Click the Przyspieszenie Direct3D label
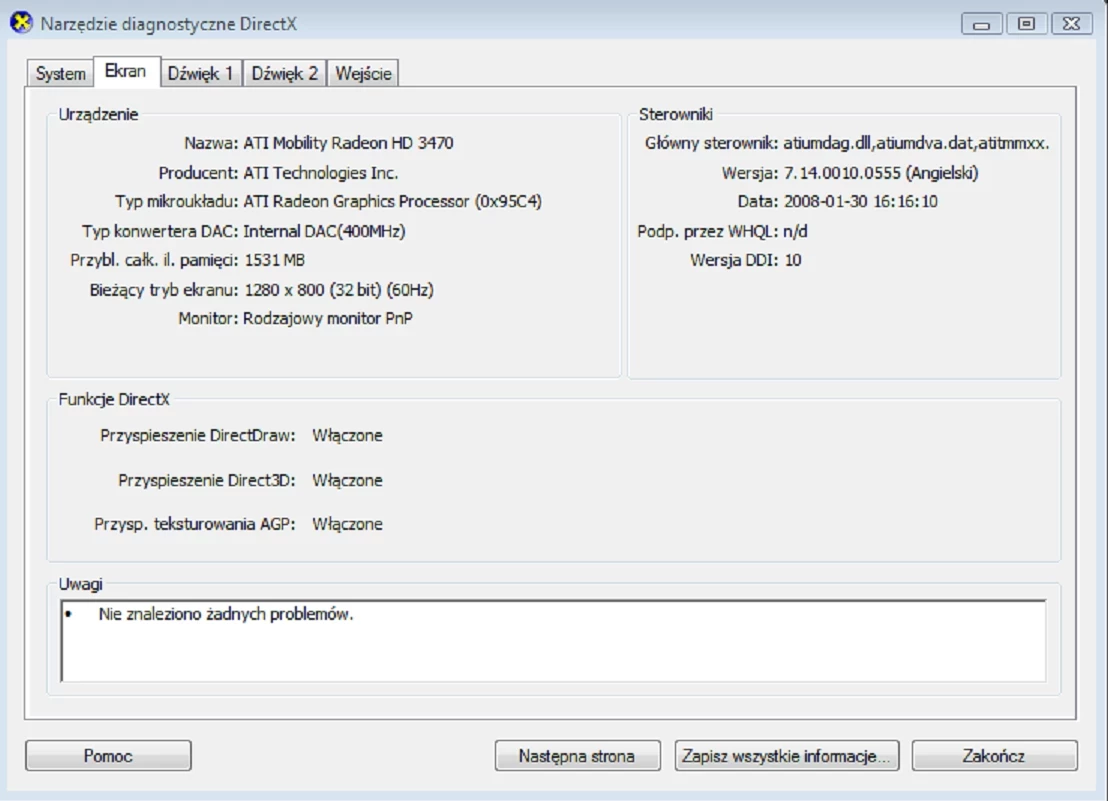 pos(207,480)
